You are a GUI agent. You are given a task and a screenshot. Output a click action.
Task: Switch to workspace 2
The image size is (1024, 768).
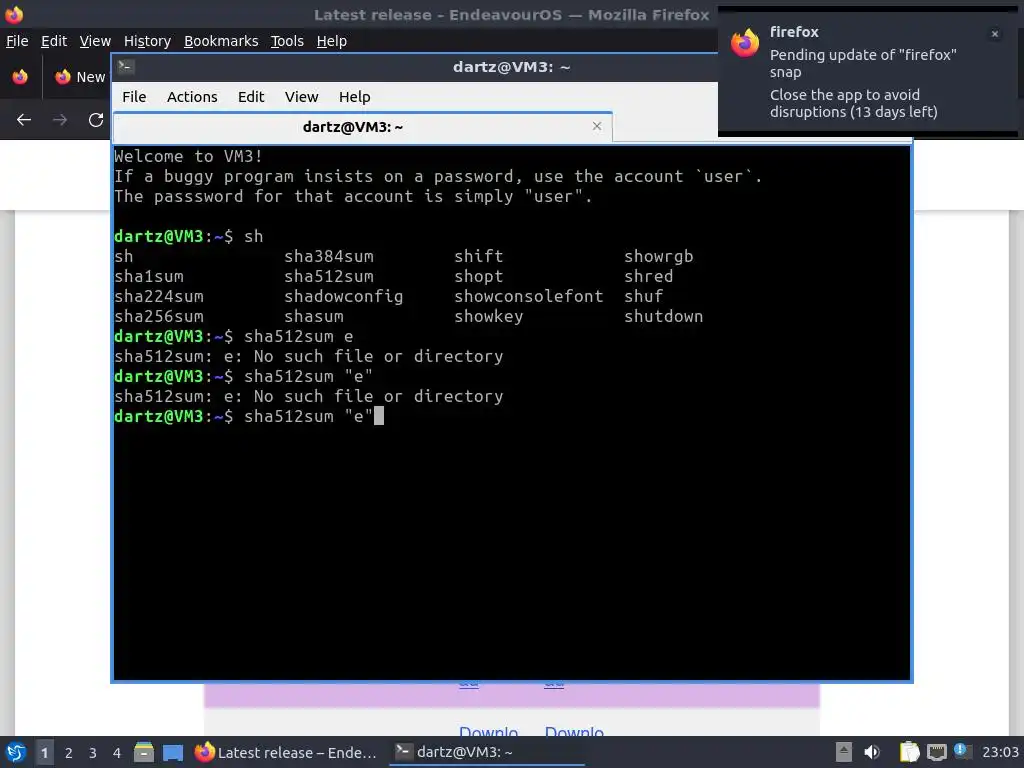point(69,753)
